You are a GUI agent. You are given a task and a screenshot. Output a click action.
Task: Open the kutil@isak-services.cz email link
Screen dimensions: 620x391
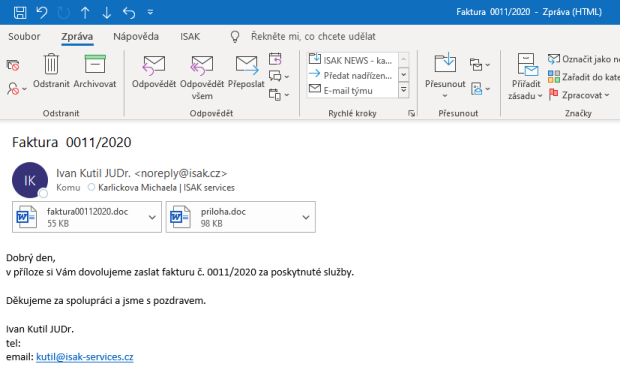tap(85, 357)
